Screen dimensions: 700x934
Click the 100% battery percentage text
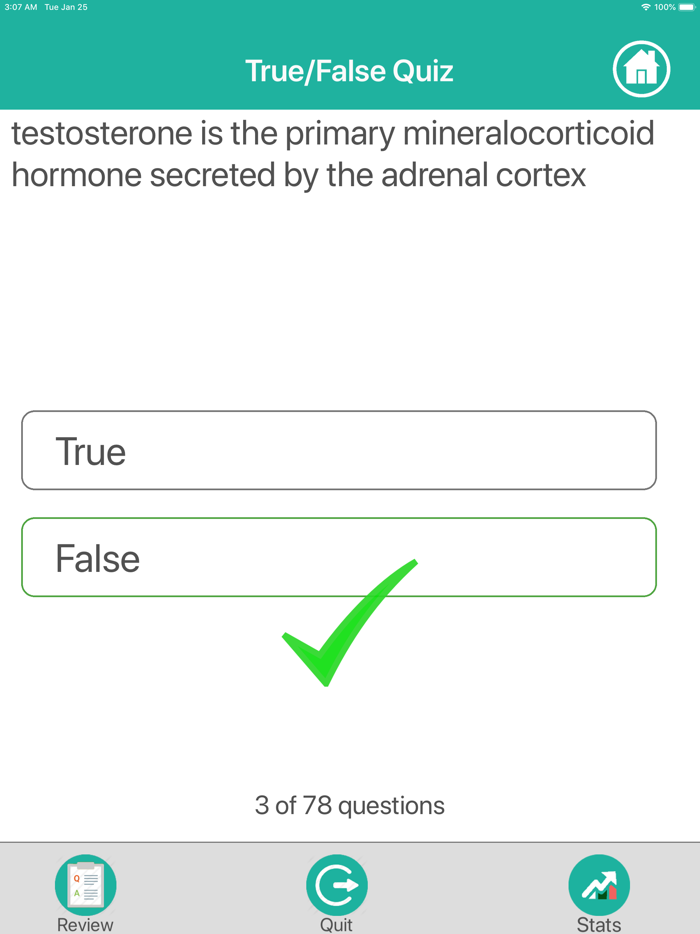tap(663, 6)
